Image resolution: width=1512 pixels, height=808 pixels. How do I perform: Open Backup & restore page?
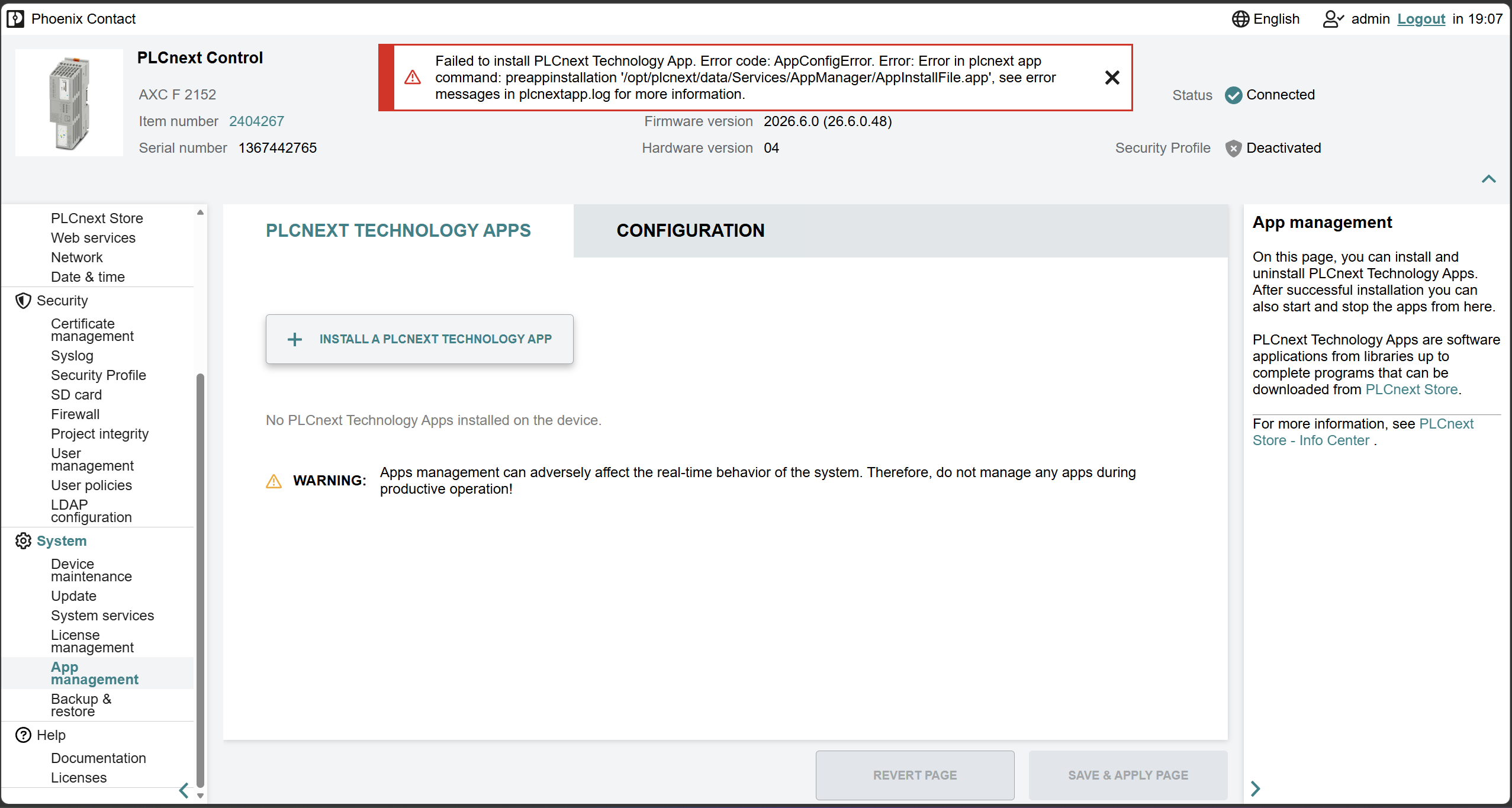(81, 705)
